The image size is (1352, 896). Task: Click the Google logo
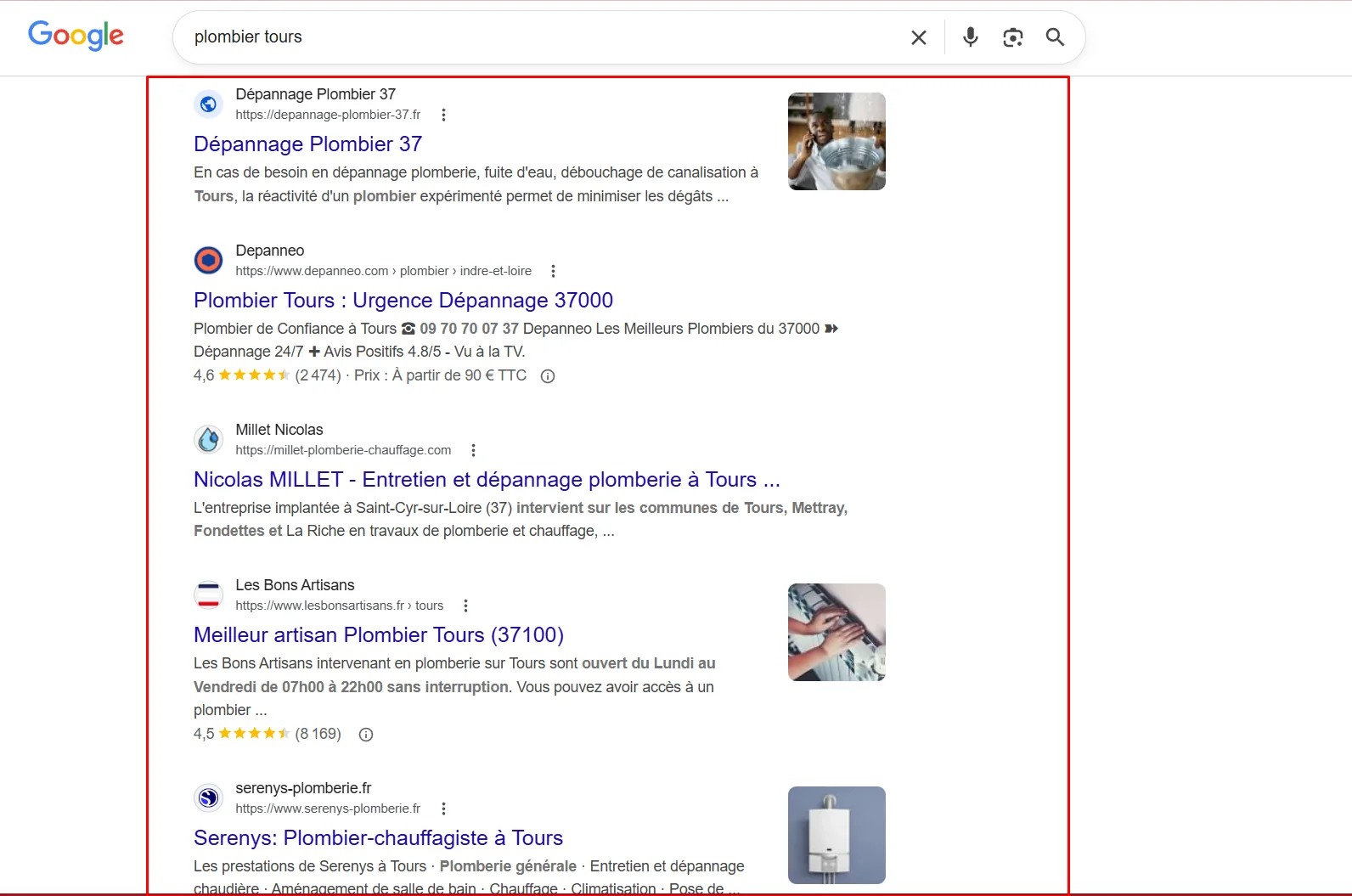tap(76, 36)
